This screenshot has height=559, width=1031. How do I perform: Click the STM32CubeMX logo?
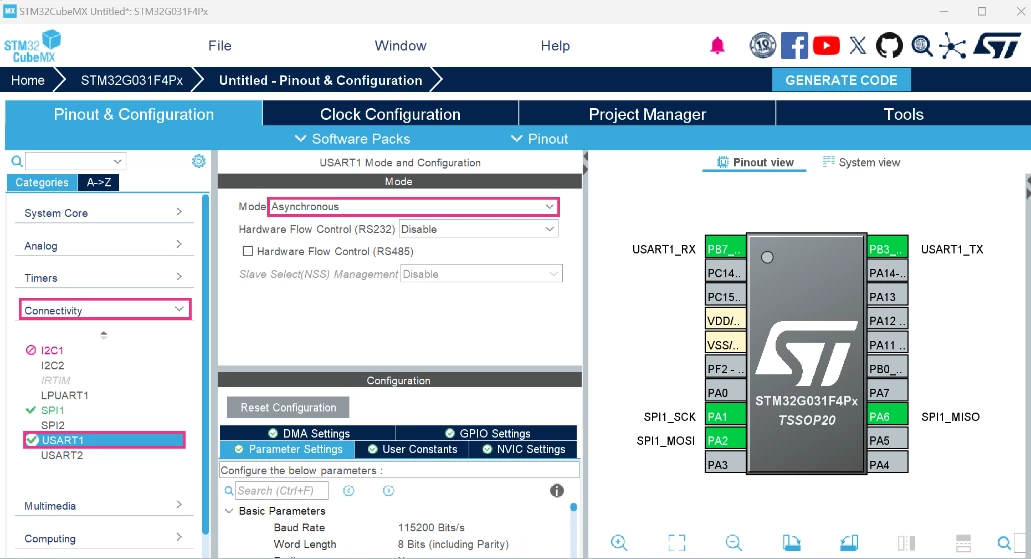pyautogui.click(x=32, y=46)
